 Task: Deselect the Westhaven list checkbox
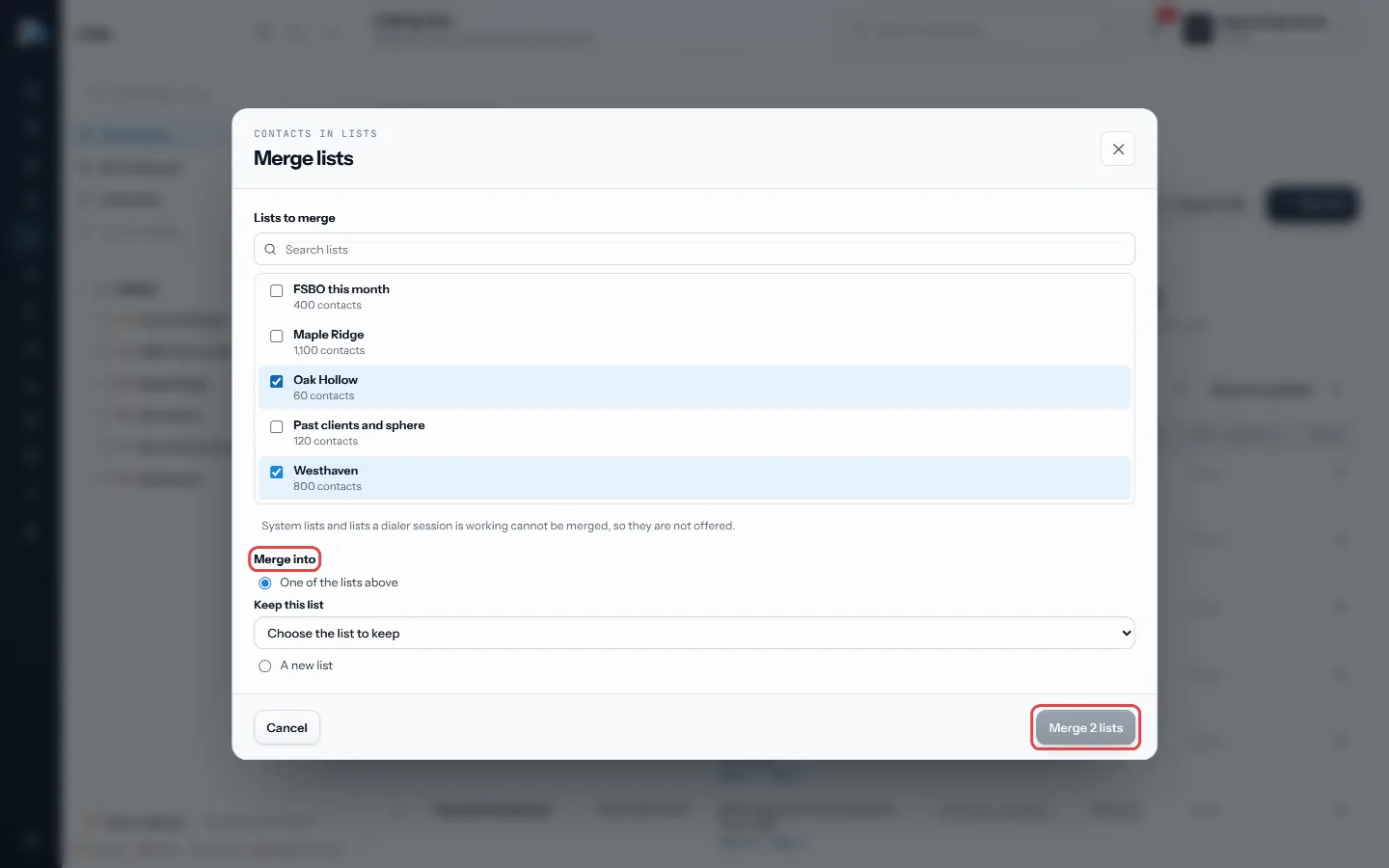tap(277, 472)
